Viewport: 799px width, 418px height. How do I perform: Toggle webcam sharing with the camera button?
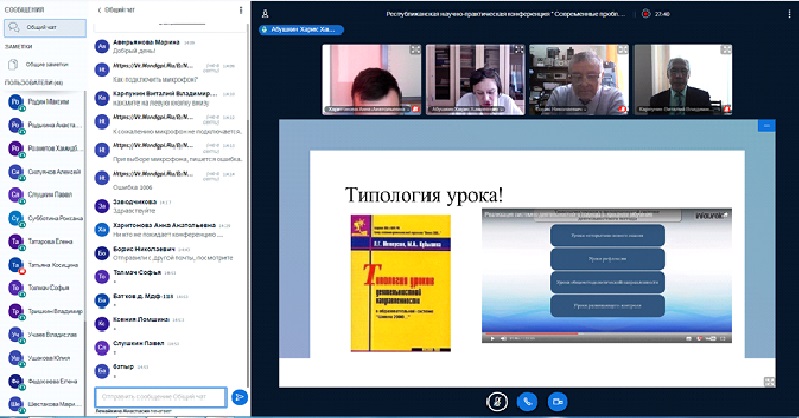[x=557, y=400]
